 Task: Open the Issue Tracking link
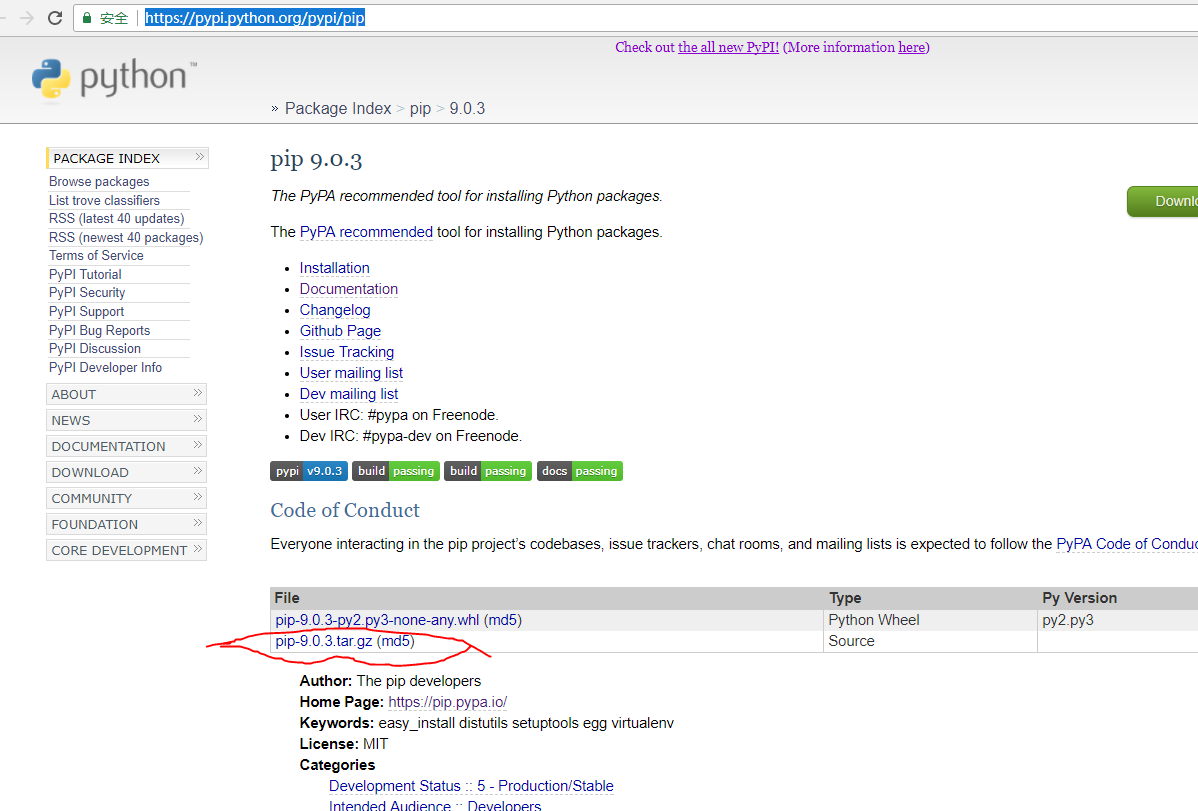point(347,352)
